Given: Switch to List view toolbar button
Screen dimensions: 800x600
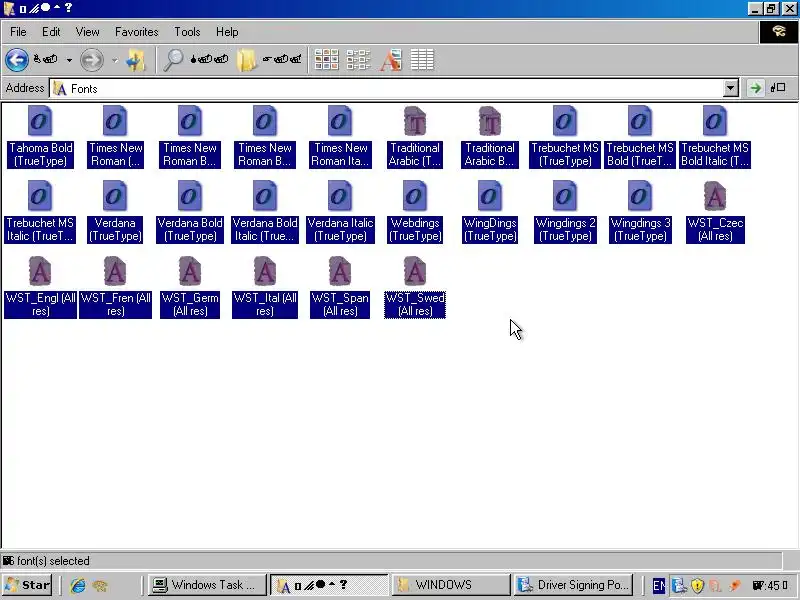Looking at the screenshot, I should [358, 60].
